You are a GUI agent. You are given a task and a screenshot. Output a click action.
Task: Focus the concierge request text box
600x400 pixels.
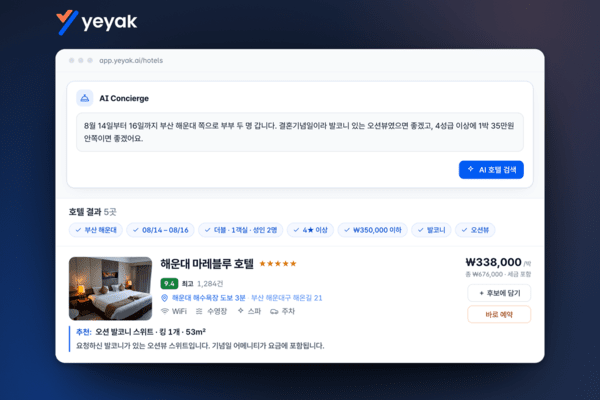pyautogui.click(x=300, y=132)
